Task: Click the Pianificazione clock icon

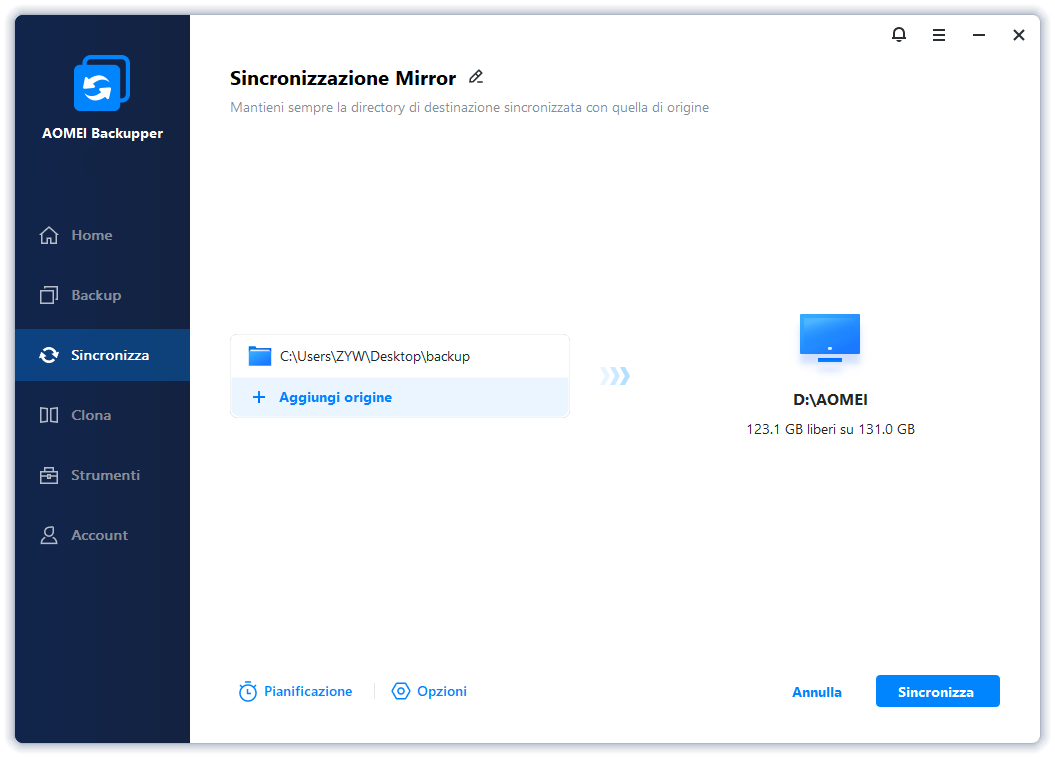Action: point(248,691)
